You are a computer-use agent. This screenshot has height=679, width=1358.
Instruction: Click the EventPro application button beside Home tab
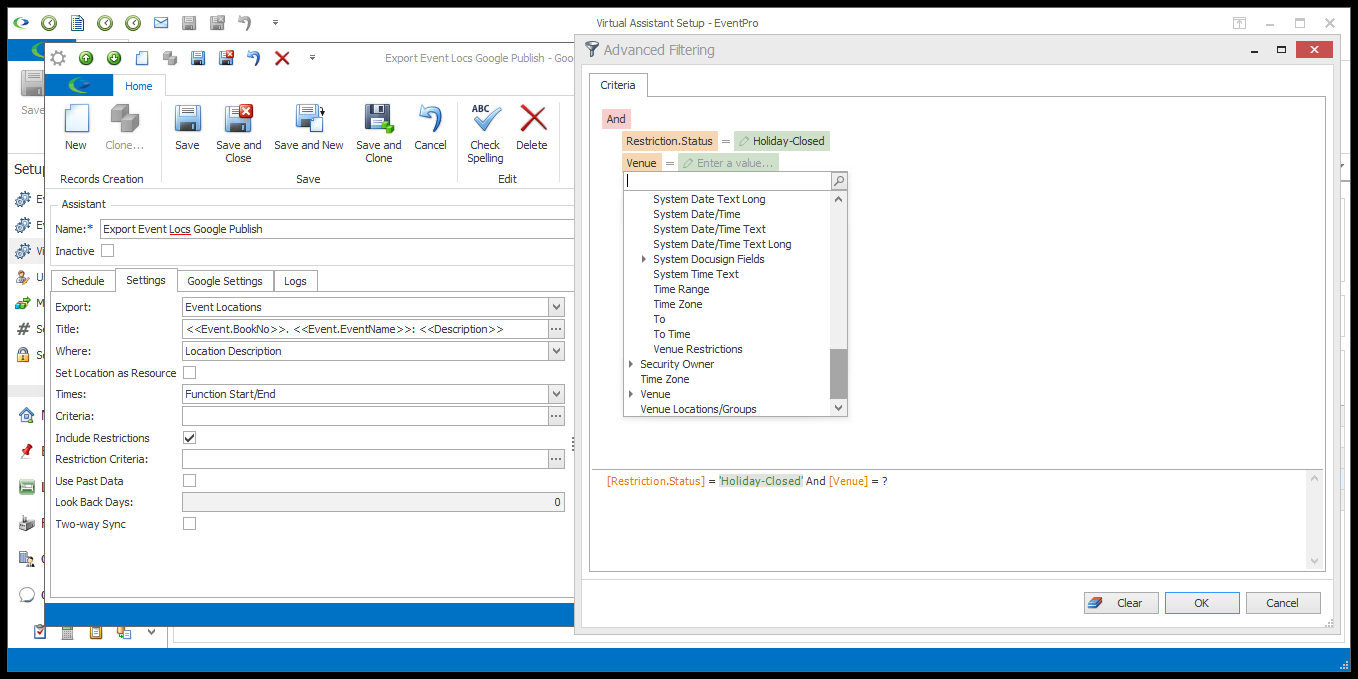[79, 86]
